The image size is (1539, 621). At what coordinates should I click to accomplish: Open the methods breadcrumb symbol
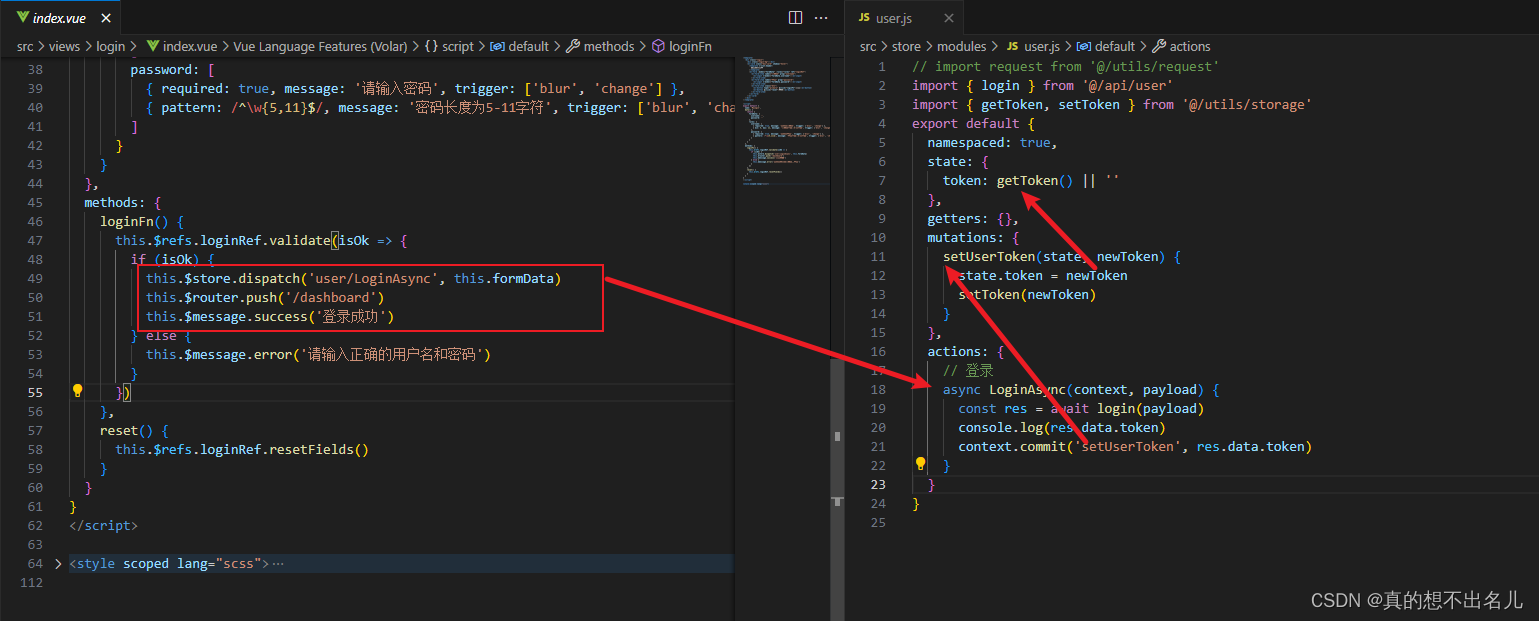[600, 46]
